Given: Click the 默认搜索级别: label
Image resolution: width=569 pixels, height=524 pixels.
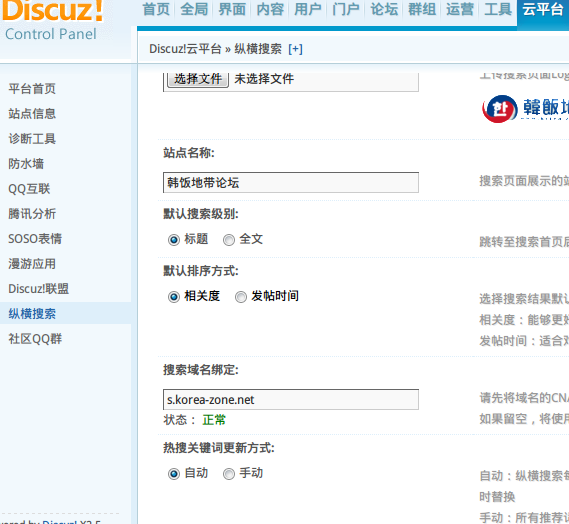Looking at the screenshot, I should click(x=201, y=214).
